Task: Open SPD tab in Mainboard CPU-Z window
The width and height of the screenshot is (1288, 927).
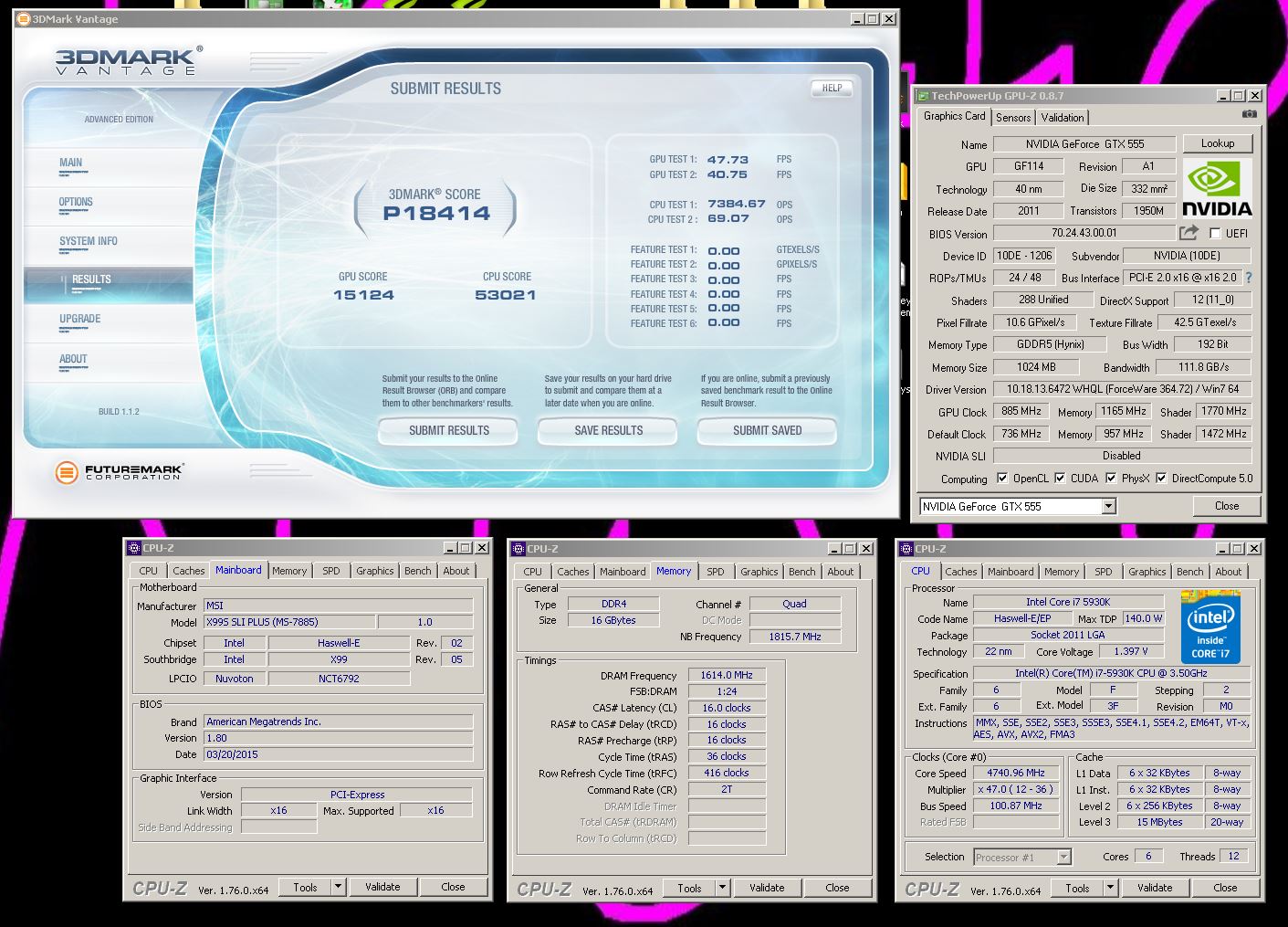Action: (331, 570)
